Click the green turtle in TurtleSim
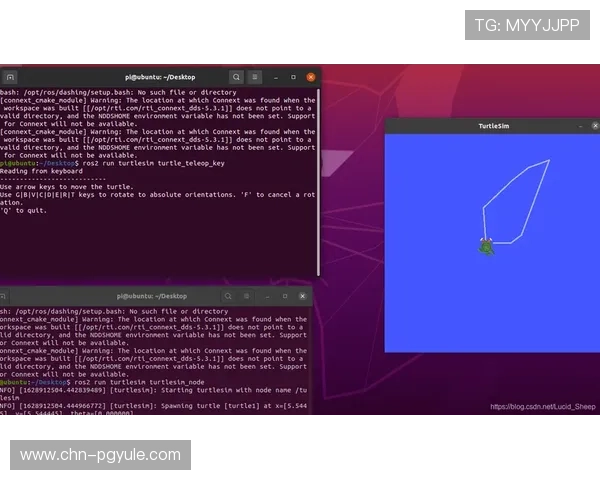 coord(486,246)
